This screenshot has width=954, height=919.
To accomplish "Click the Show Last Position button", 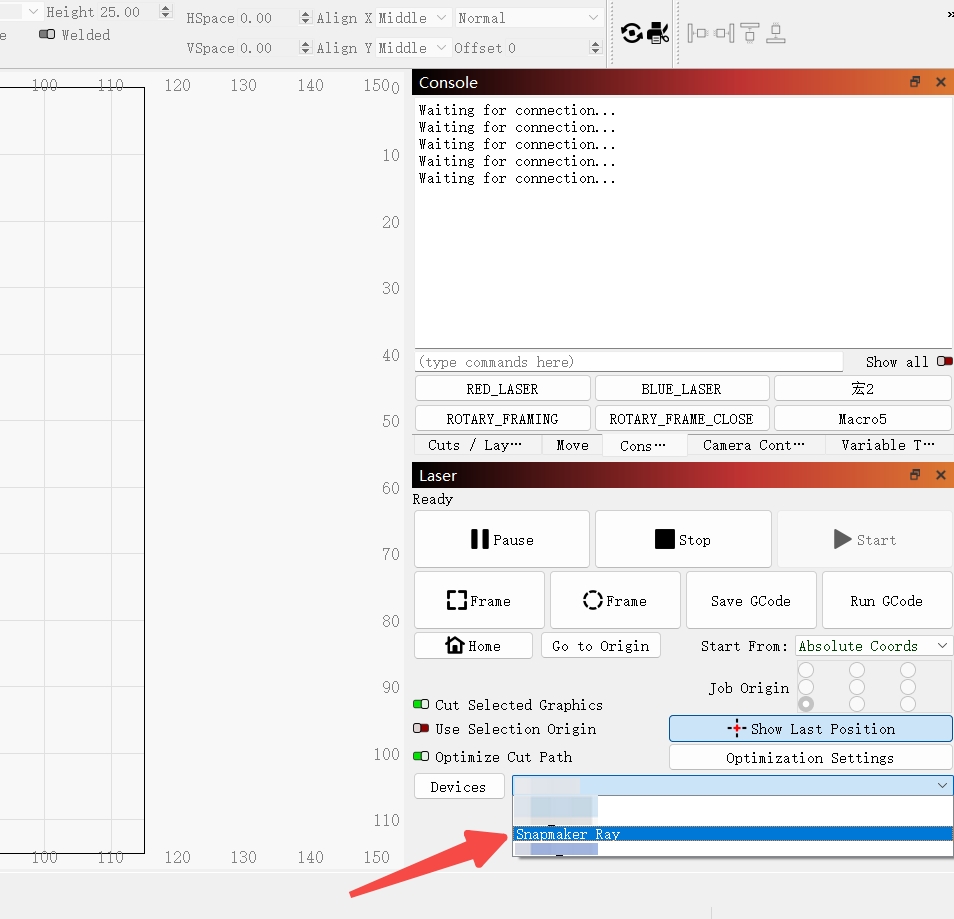I will [x=810, y=729].
